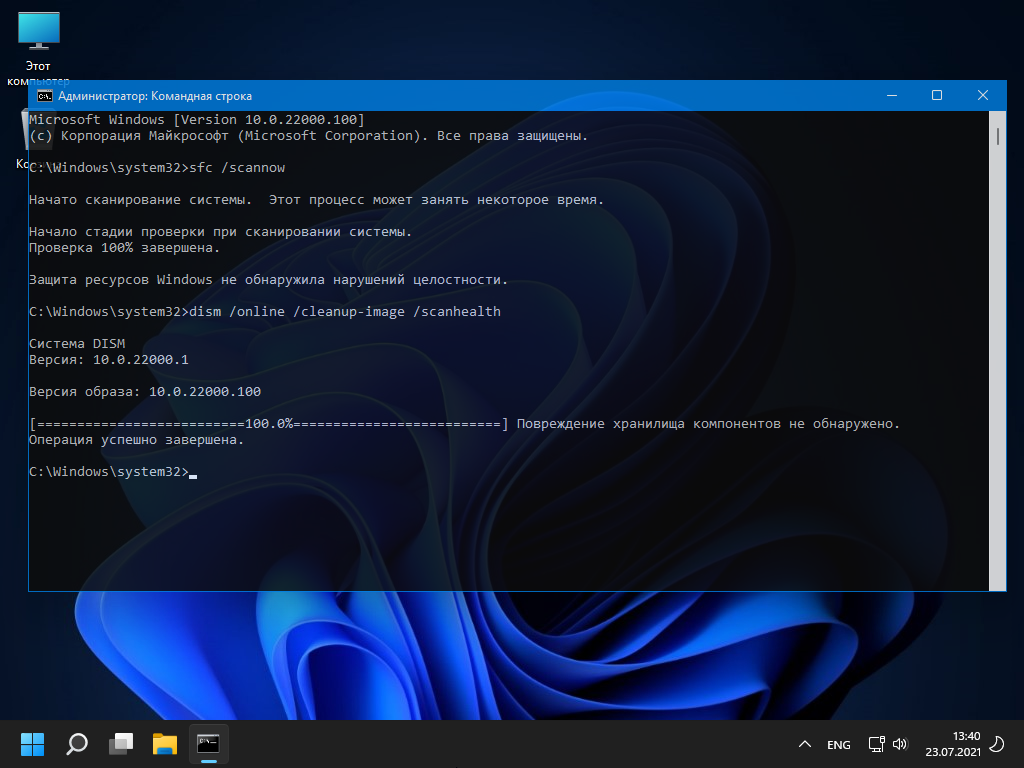Click the Command Prompt taskbar icon
The image size is (1024, 768).
(x=208, y=744)
